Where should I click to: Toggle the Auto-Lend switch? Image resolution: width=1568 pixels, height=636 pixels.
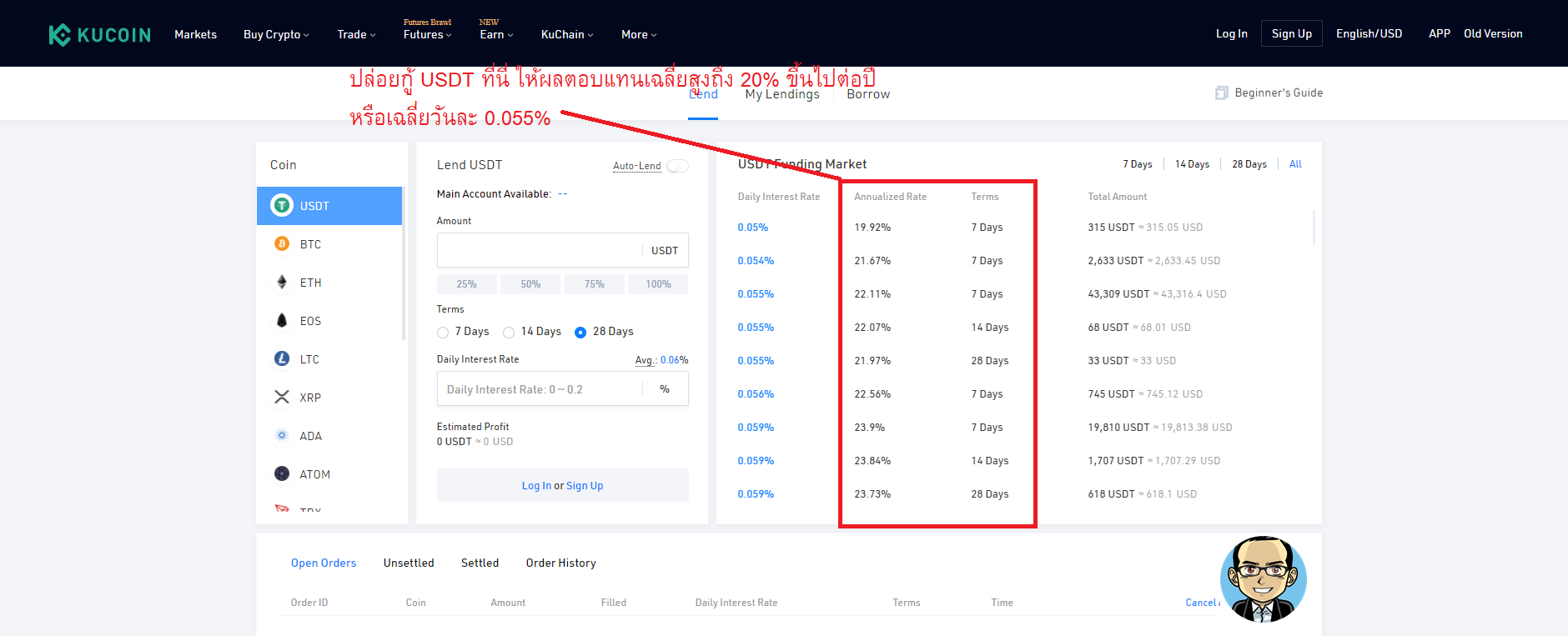(678, 166)
